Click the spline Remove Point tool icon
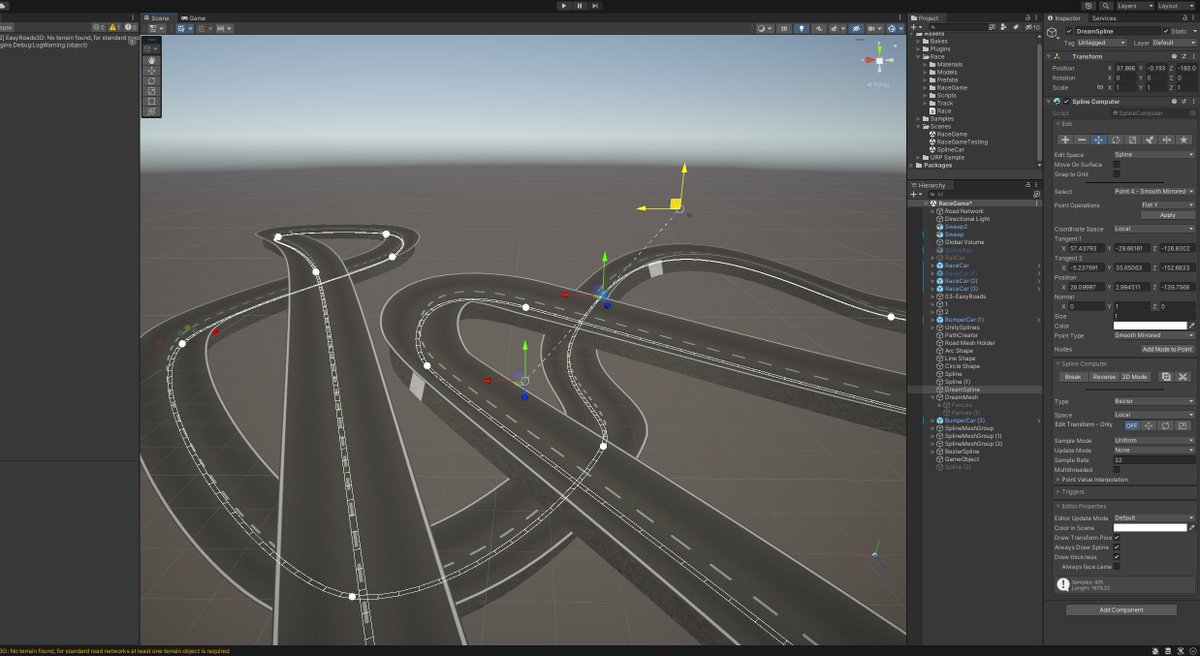This screenshot has width=1200, height=656. tap(1082, 139)
